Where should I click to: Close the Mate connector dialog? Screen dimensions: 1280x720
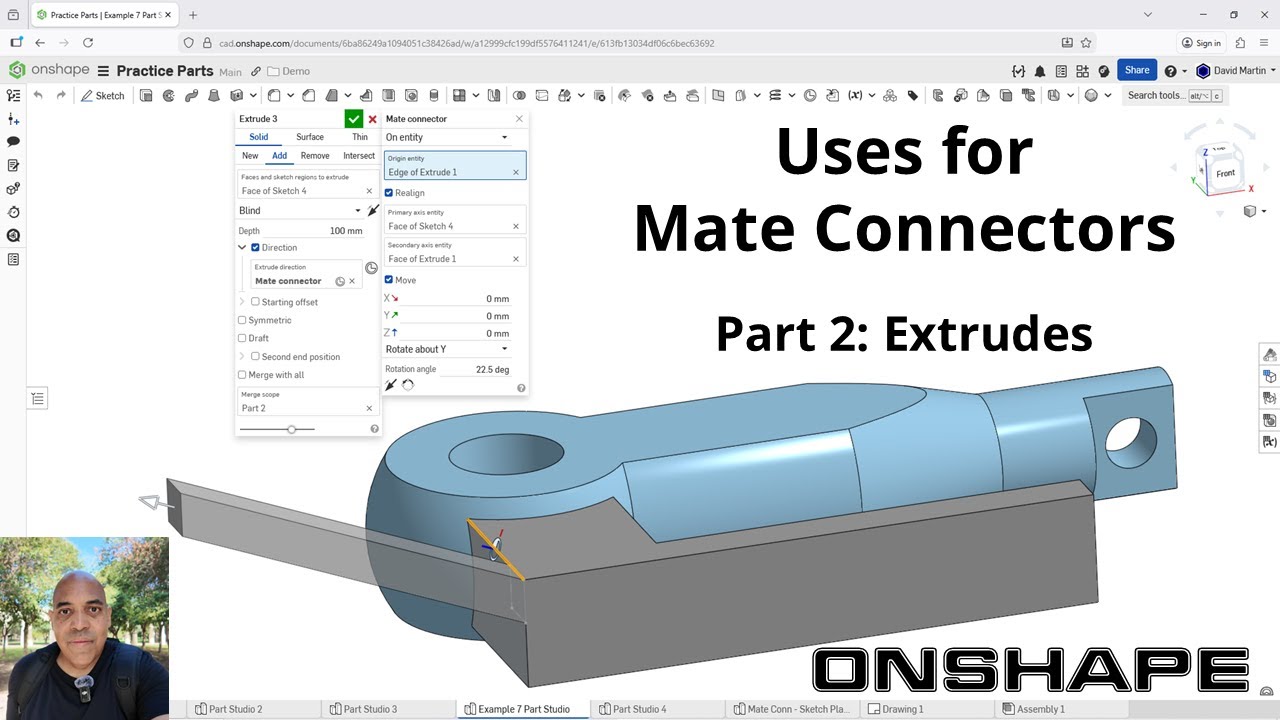click(519, 119)
